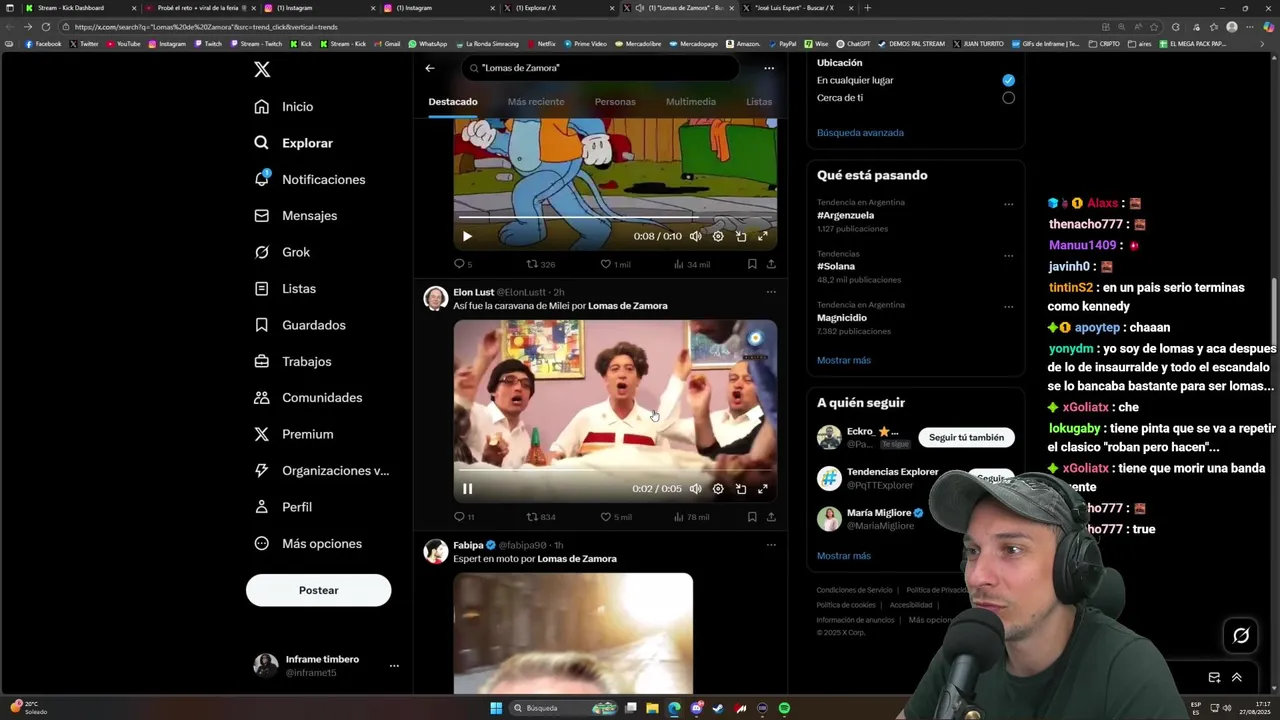Click Mostrar más under A quién seguir
1280x720 pixels.
[843, 556]
